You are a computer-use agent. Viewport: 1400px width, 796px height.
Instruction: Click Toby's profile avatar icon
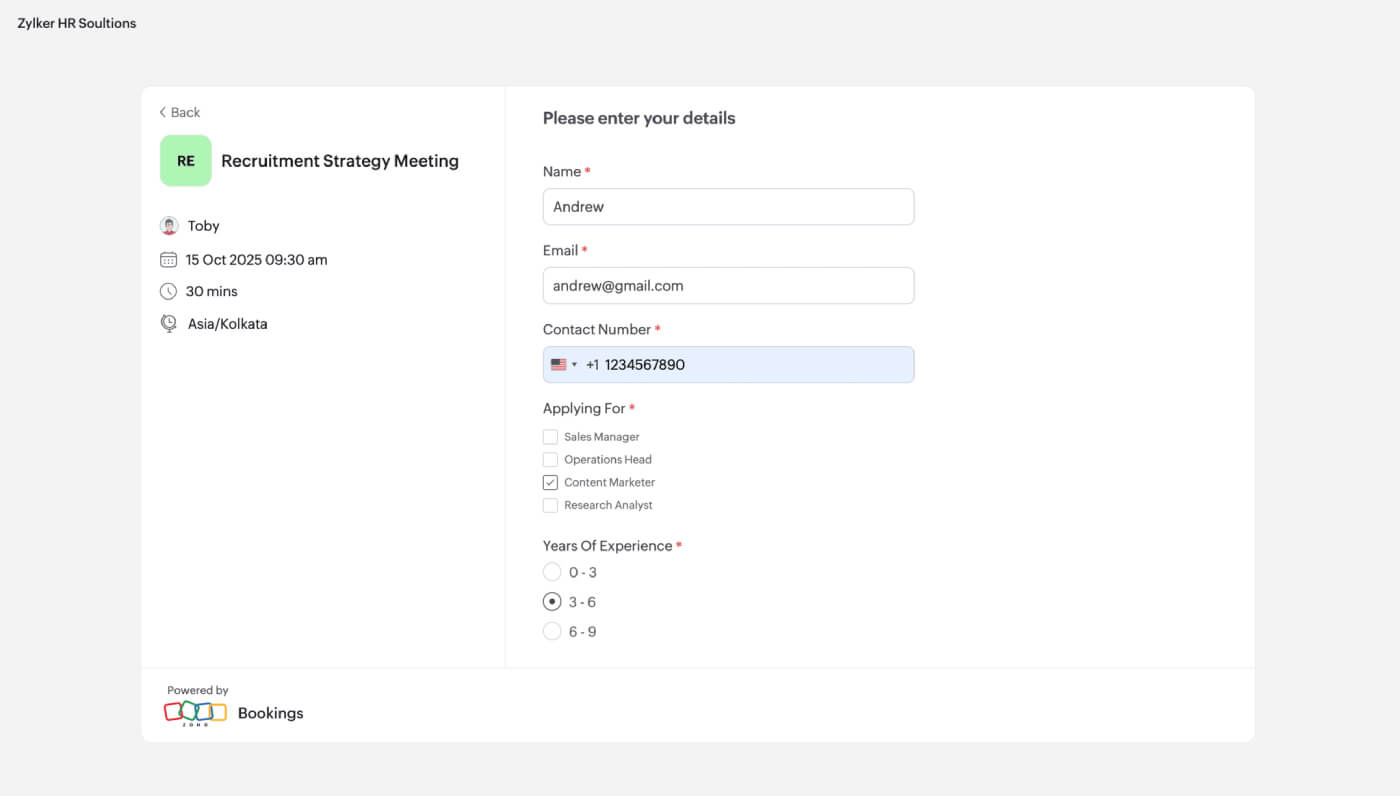168,225
